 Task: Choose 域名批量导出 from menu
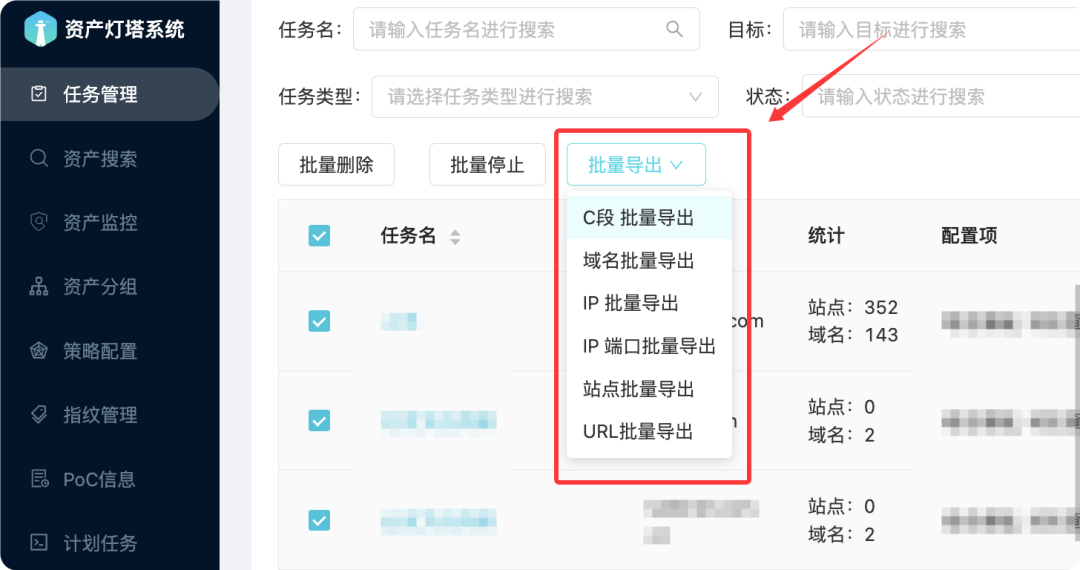point(649,260)
